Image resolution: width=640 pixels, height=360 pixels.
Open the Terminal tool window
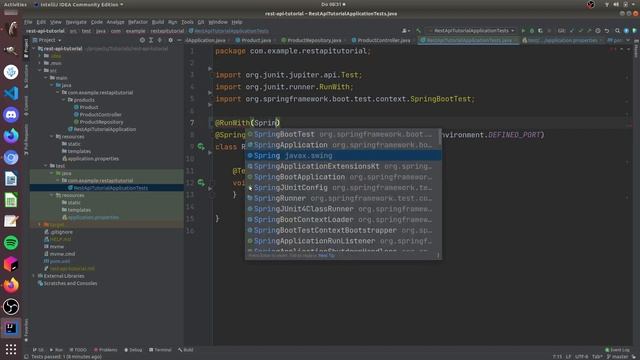tap(160, 350)
